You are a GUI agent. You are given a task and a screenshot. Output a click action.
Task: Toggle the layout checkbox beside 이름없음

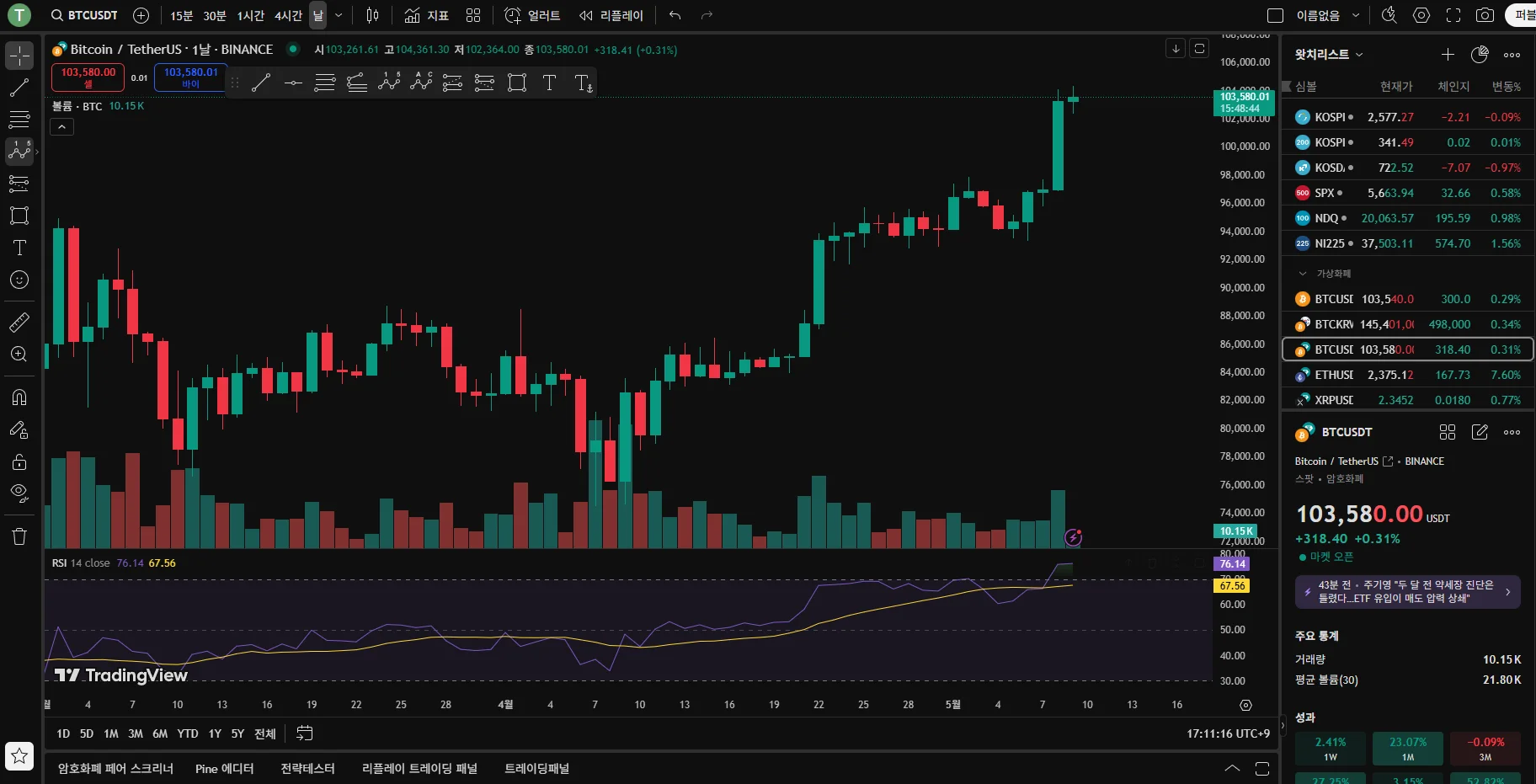point(1275,15)
